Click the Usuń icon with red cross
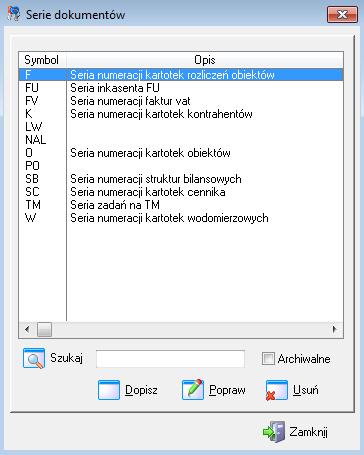Viewport: 364px width, 455px height. [277, 390]
